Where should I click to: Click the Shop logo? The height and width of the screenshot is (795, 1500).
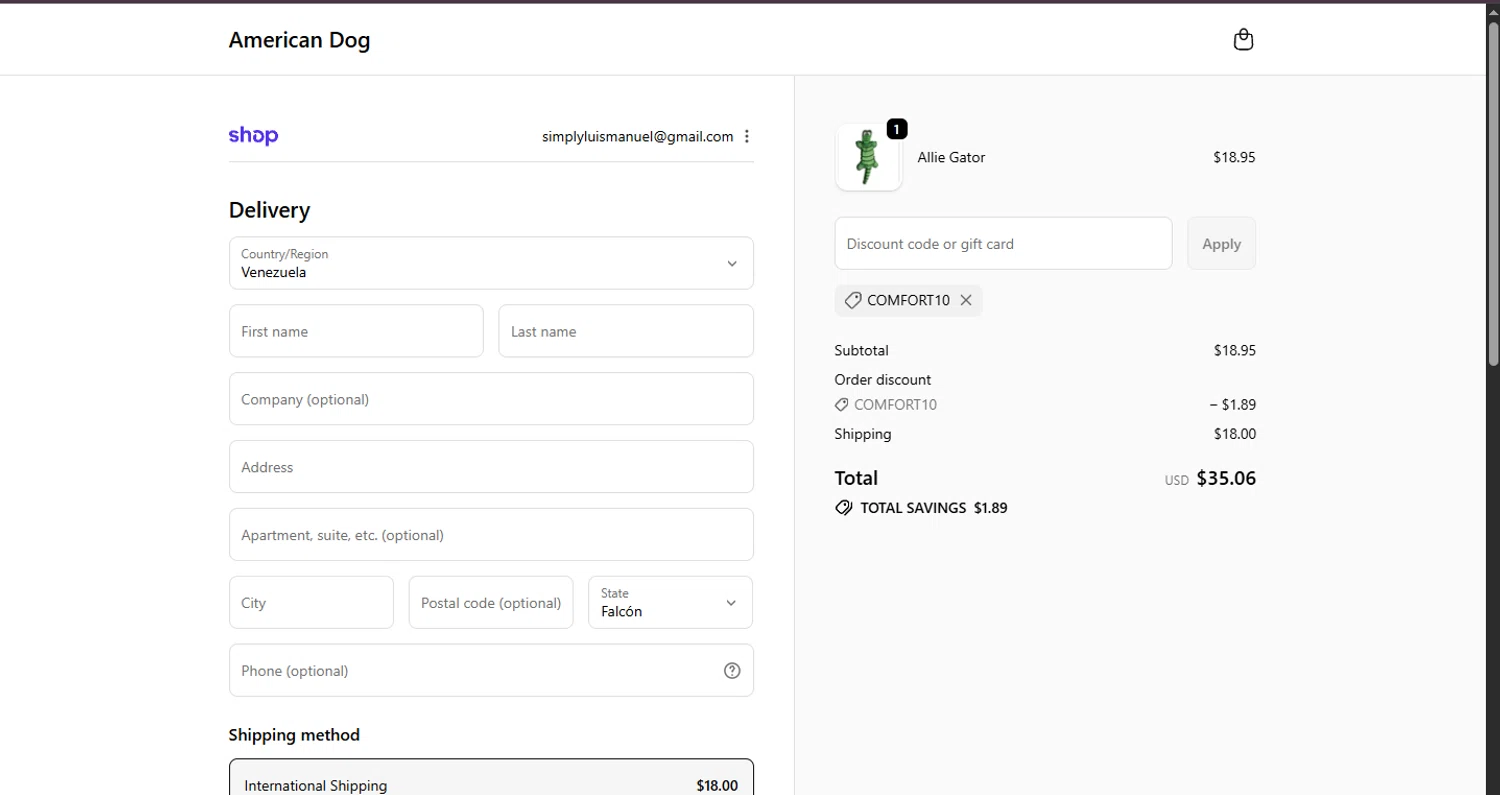[253, 136]
